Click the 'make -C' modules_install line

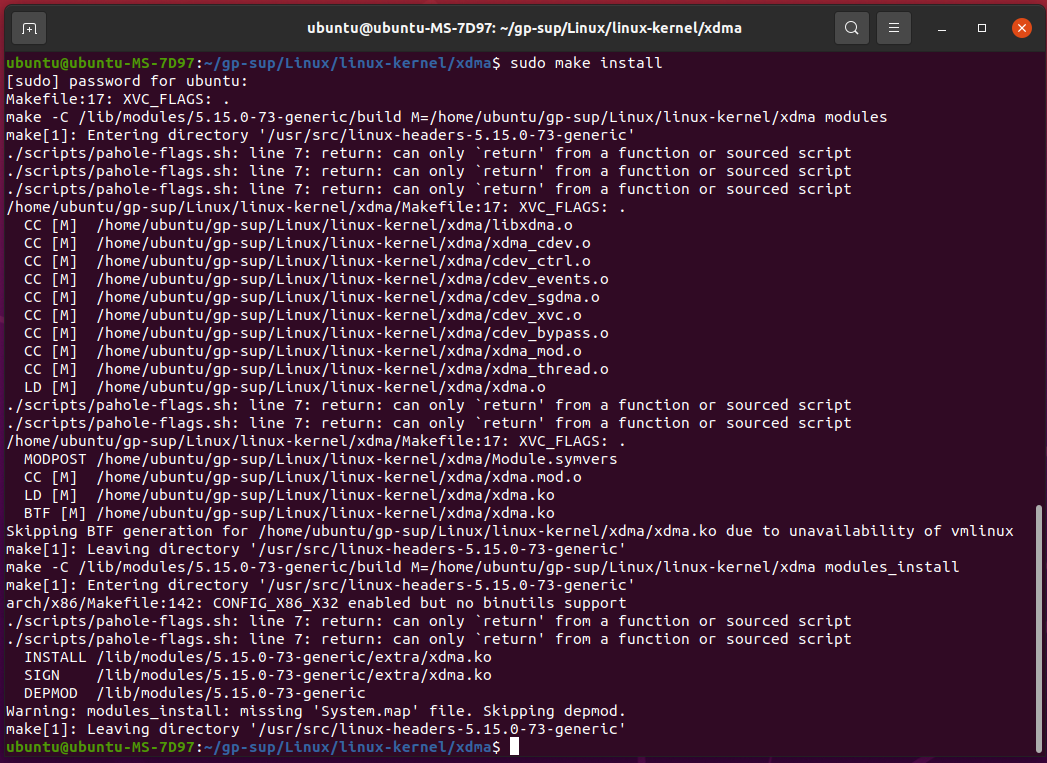click(x=482, y=567)
